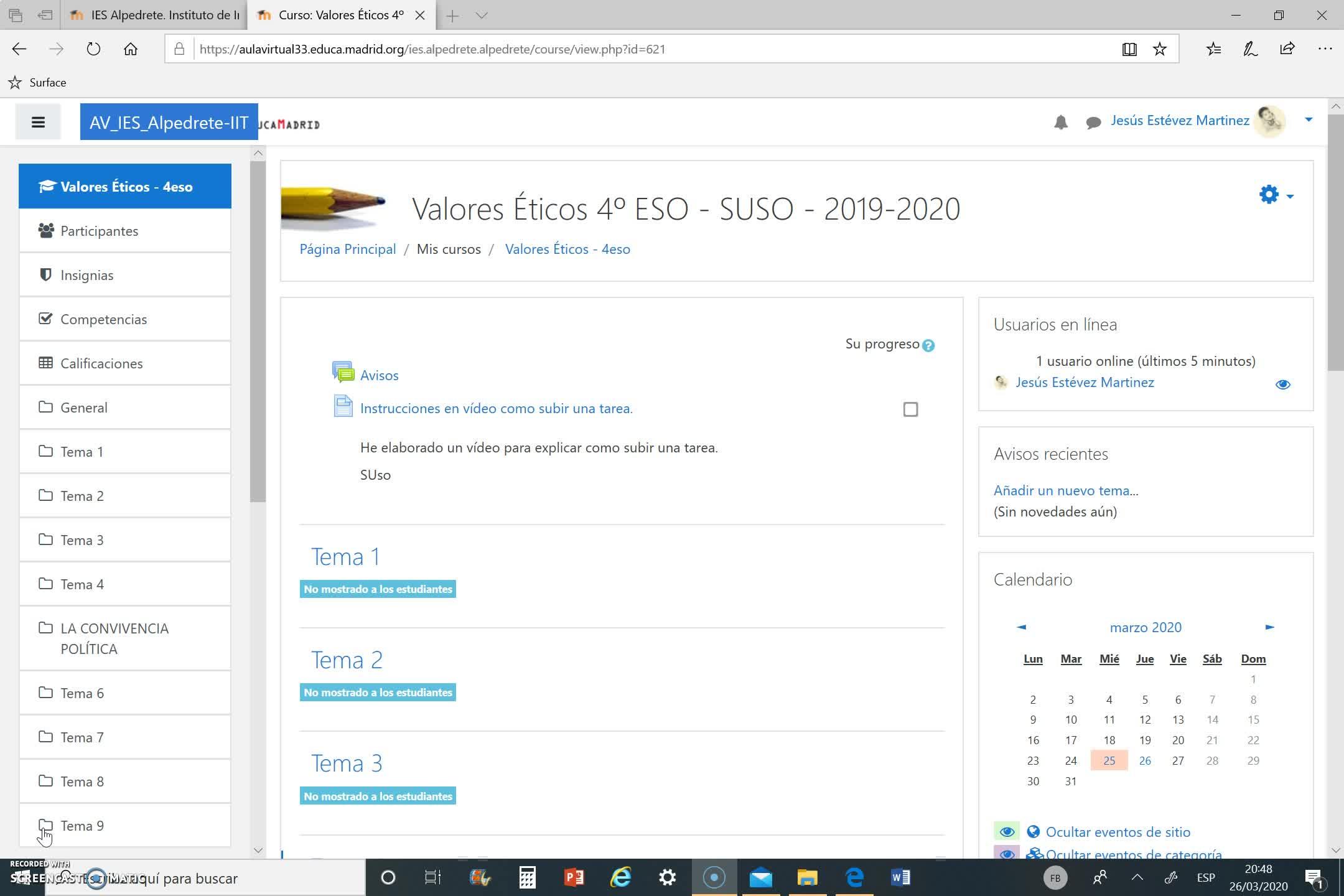Click Añadir un nuevo tema link
The image size is (1344, 896).
(x=1066, y=490)
